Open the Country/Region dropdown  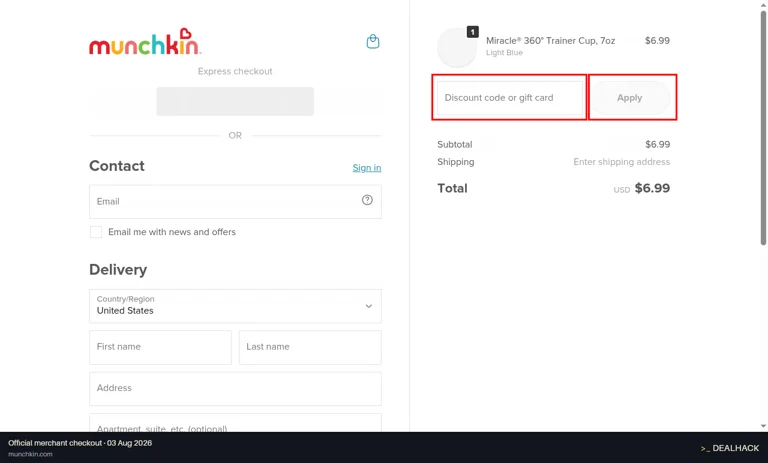235,306
